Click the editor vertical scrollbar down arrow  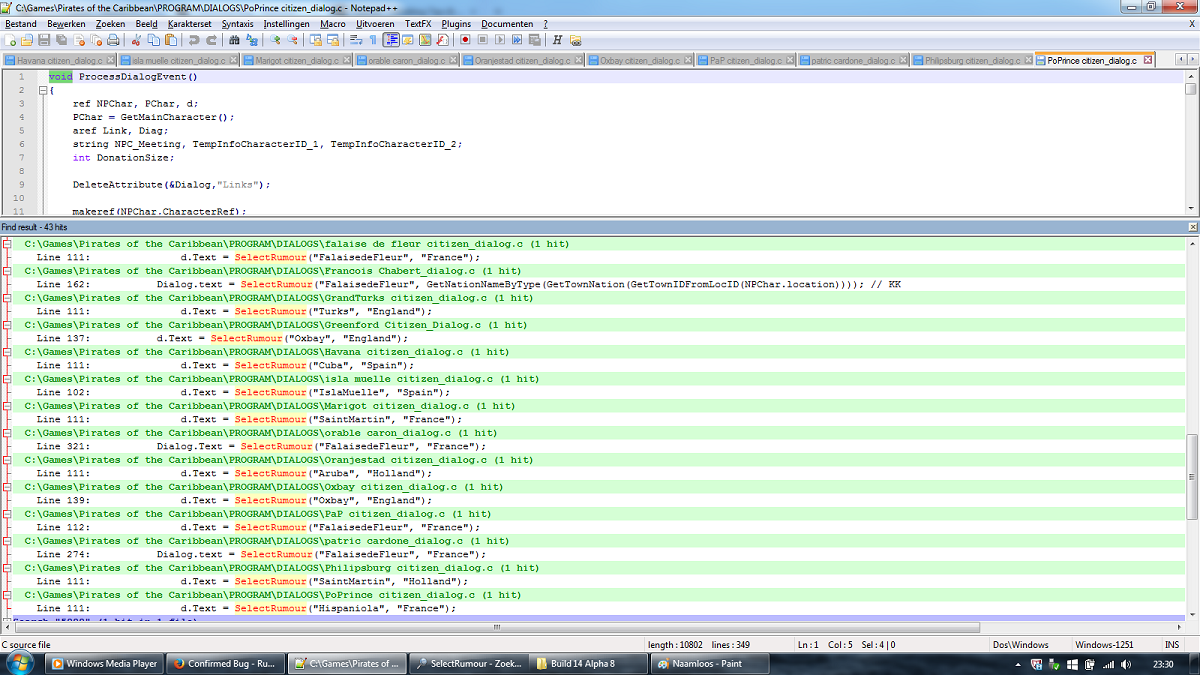[1191, 208]
